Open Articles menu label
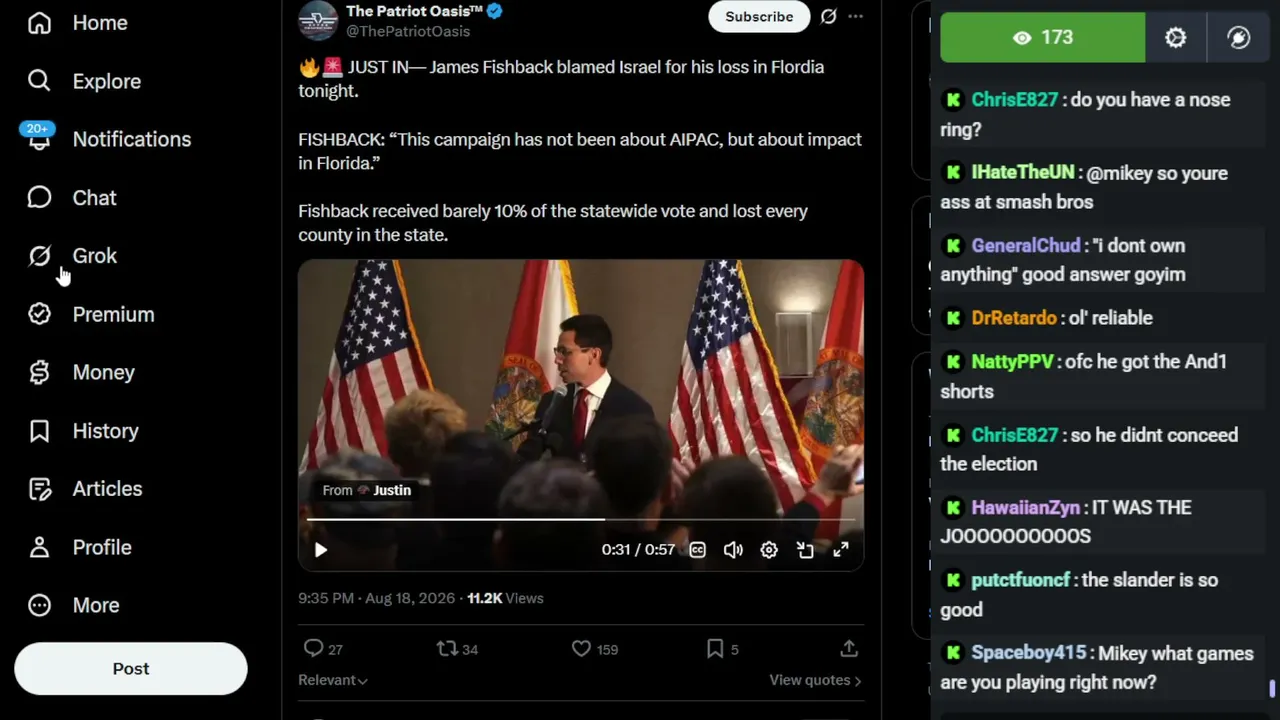Screen dimensions: 1280x720 click(x=108, y=489)
